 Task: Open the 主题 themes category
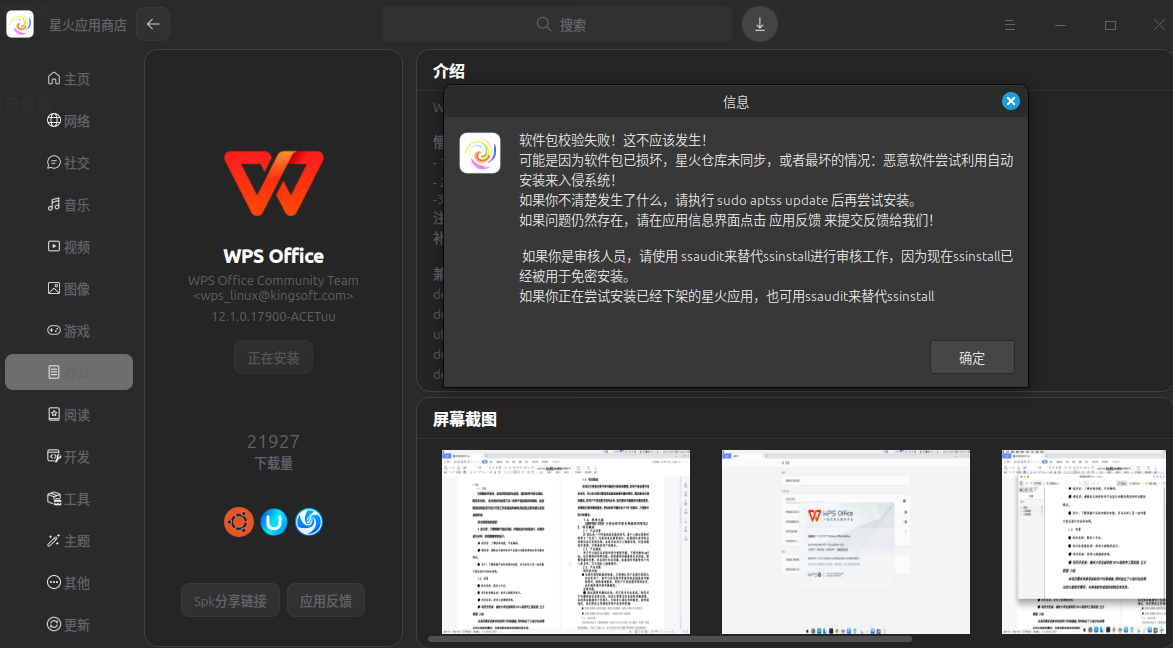(x=69, y=540)
